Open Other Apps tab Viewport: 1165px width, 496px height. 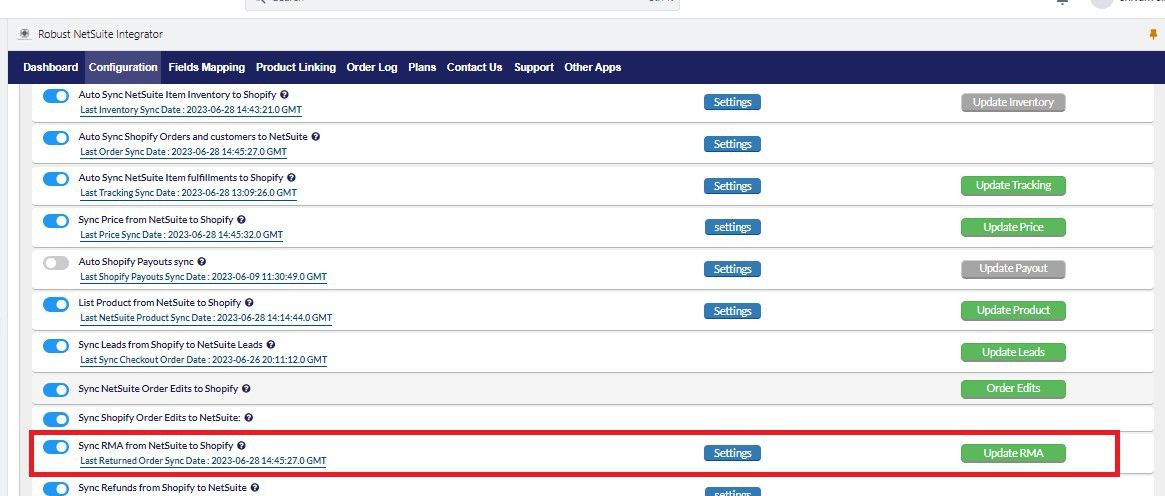(x=592, y=67)
